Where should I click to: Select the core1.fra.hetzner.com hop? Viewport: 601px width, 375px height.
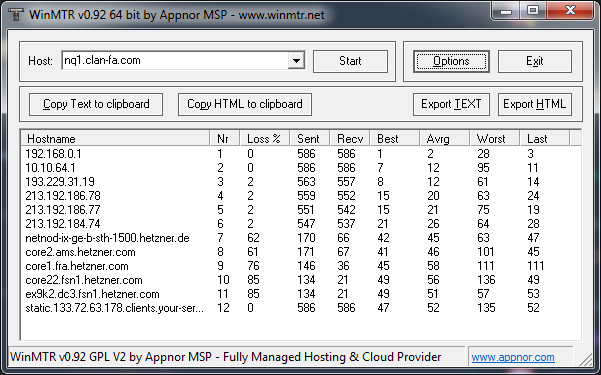pyautogui.click(x=301, y=266)
